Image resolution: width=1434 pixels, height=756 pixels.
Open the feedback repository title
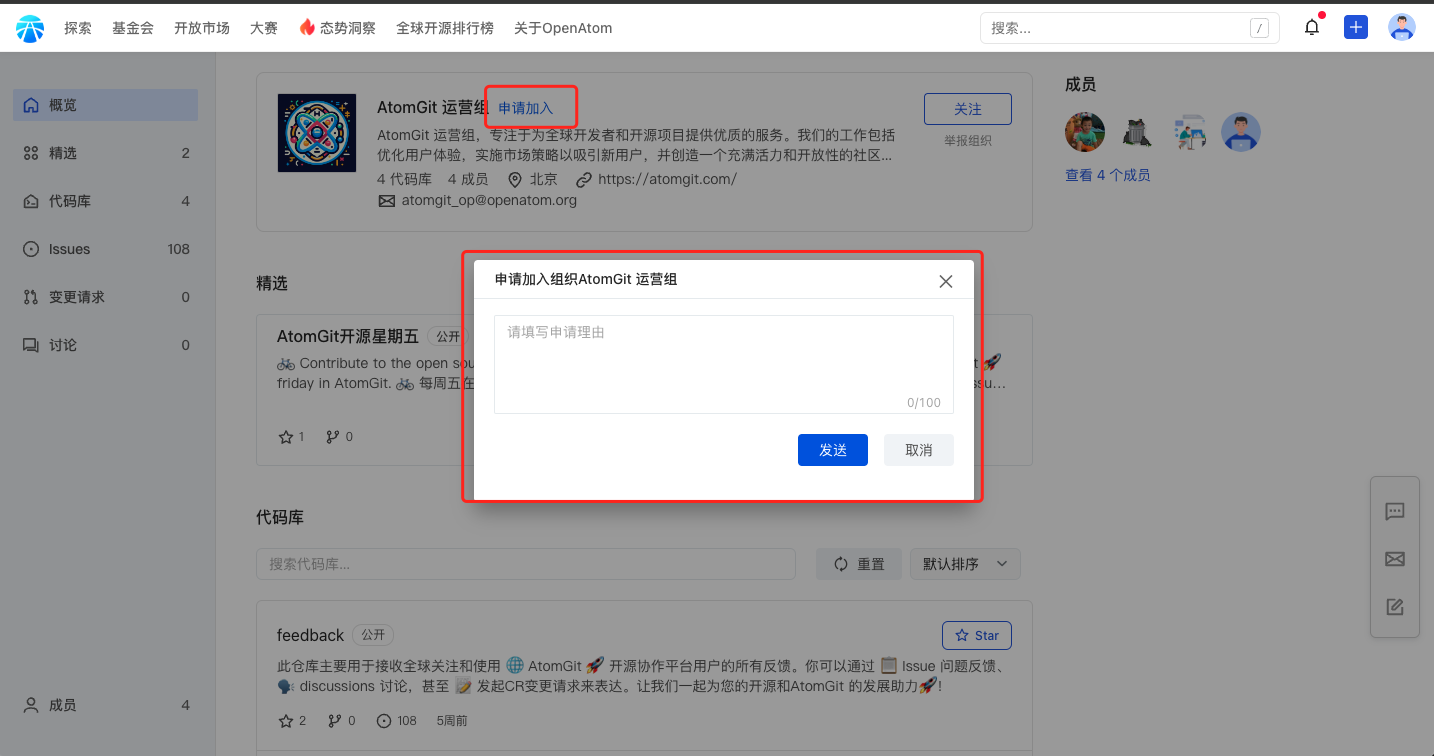tap(310, 635)
